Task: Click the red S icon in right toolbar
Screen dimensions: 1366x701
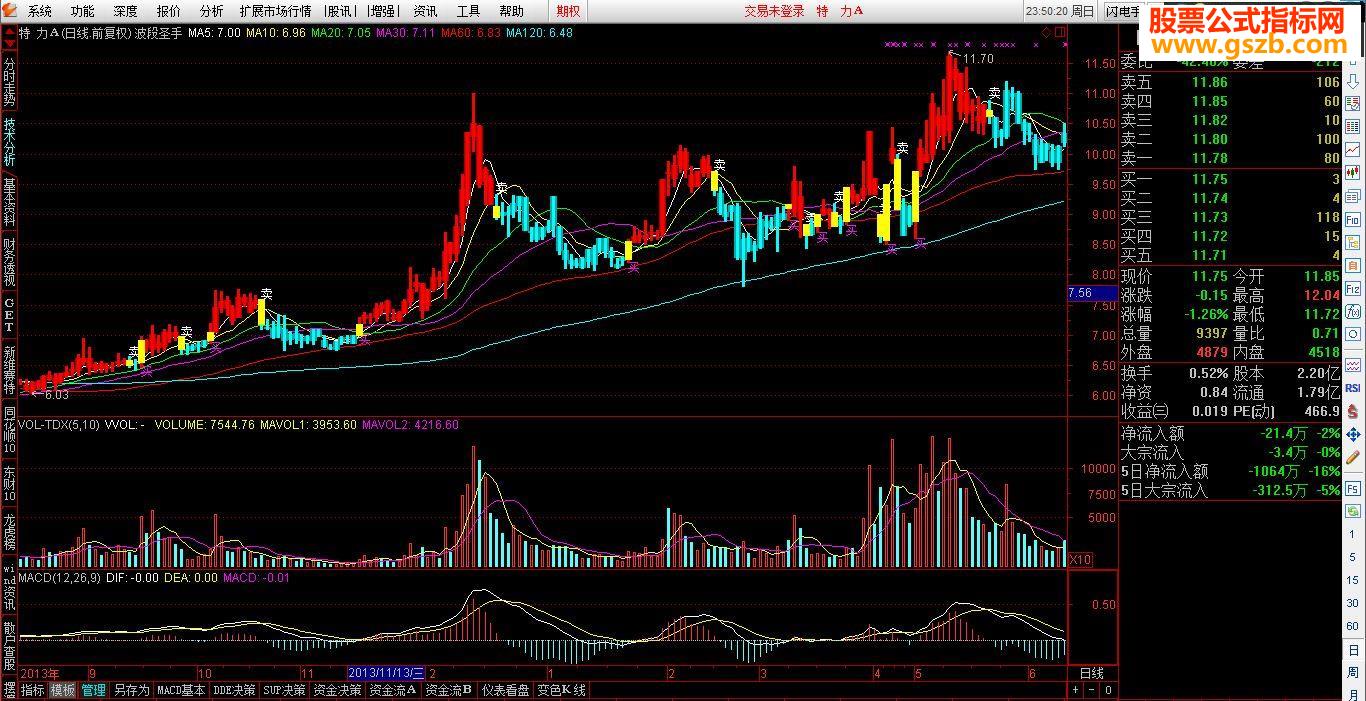Action: point(1352,410)
